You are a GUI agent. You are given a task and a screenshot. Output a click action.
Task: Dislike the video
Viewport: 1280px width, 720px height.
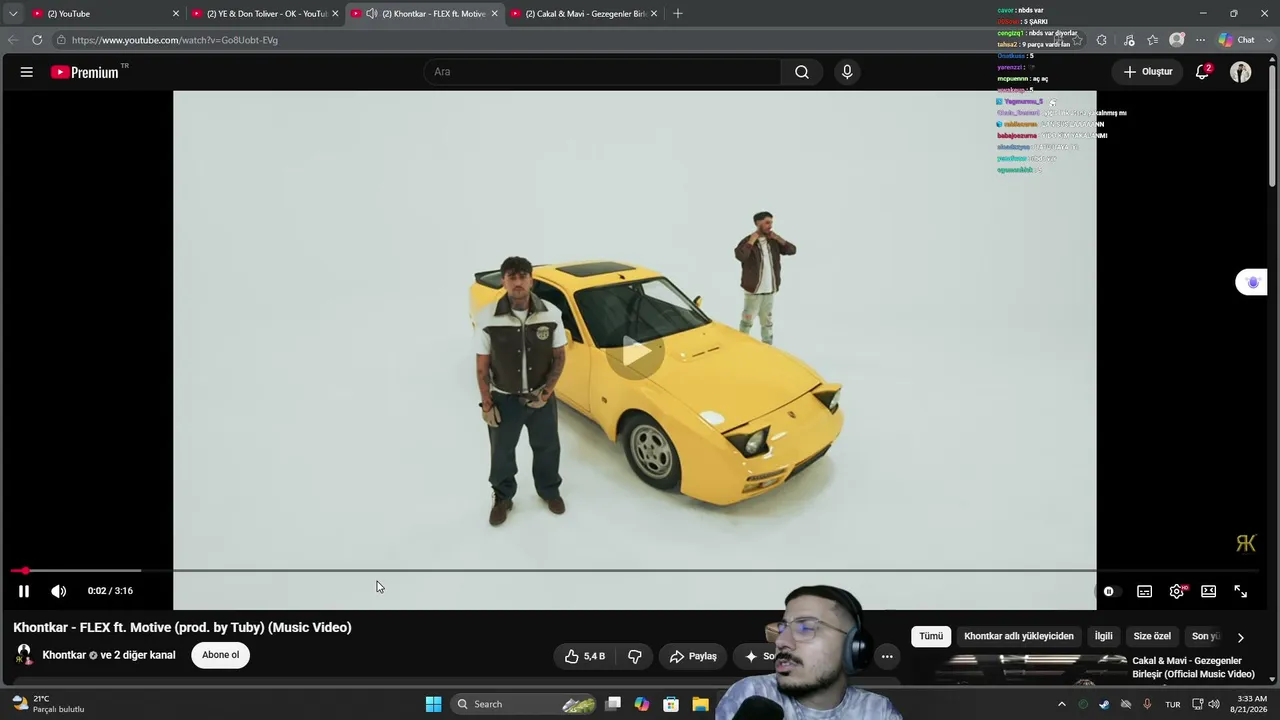coord(634,656)
